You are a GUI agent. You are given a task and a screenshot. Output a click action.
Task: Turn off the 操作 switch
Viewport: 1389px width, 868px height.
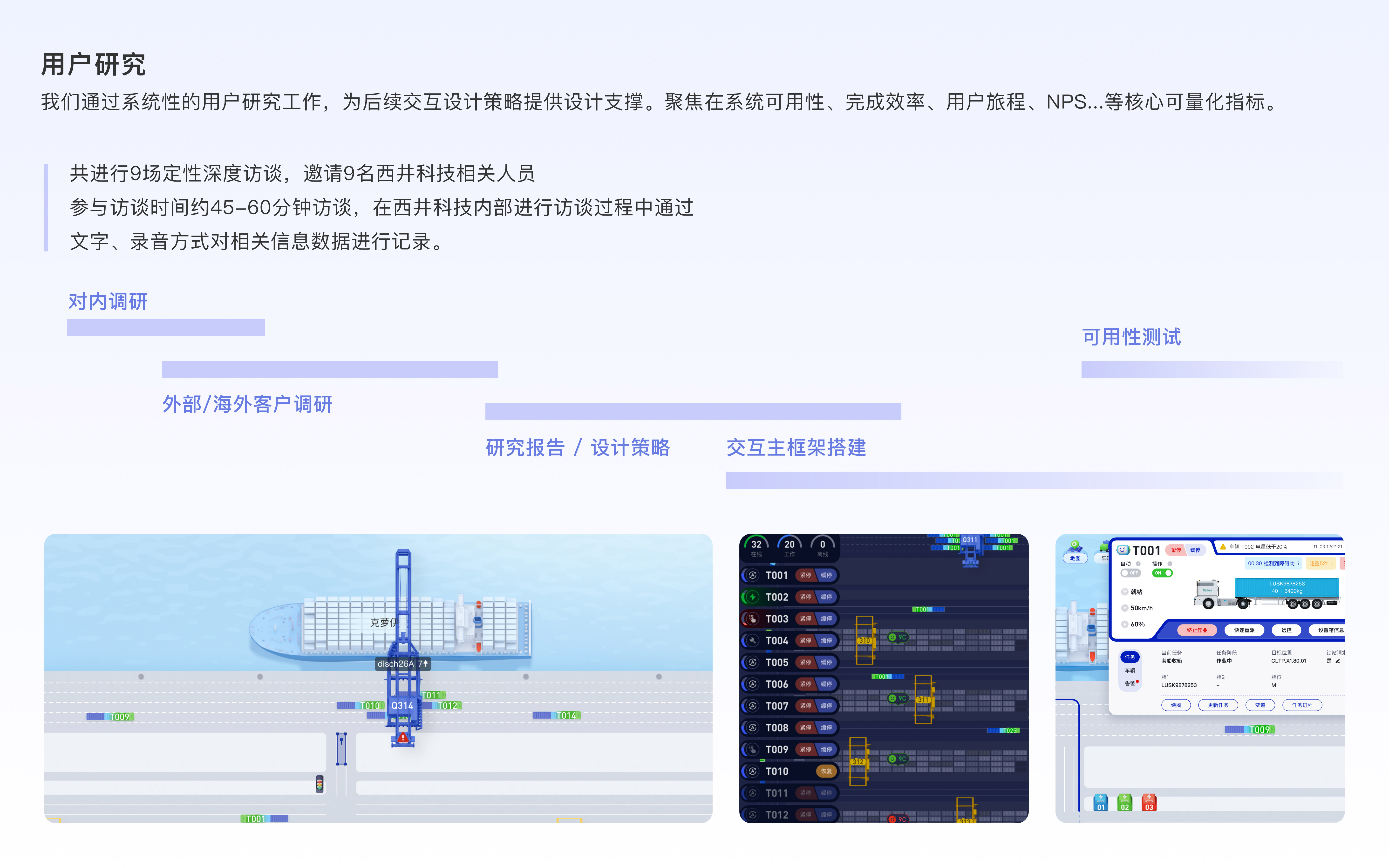click(1162, 573)
